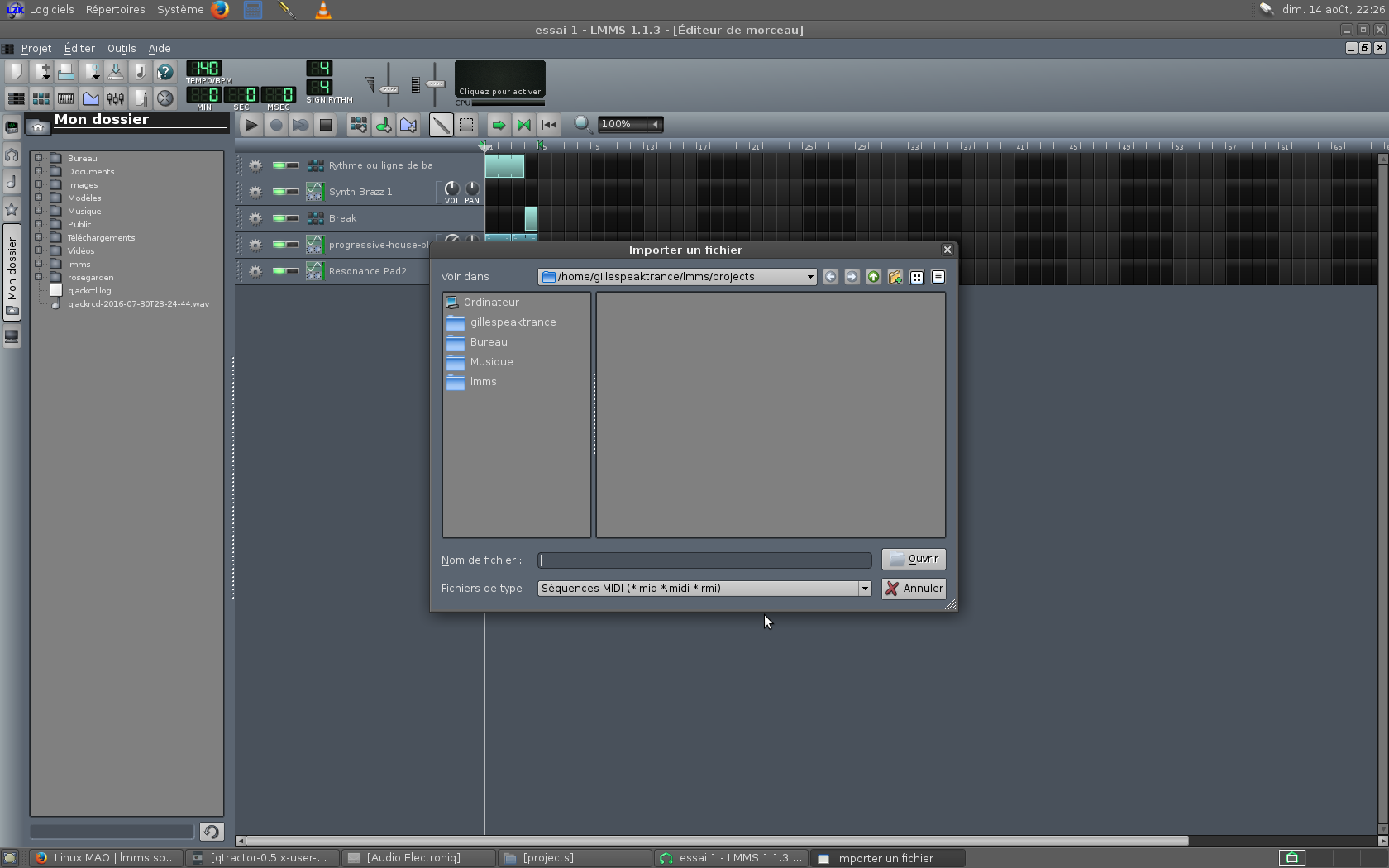Screen dimensions: 1389x868
Task: Open the Outils menu
Action: coord(122,49)
